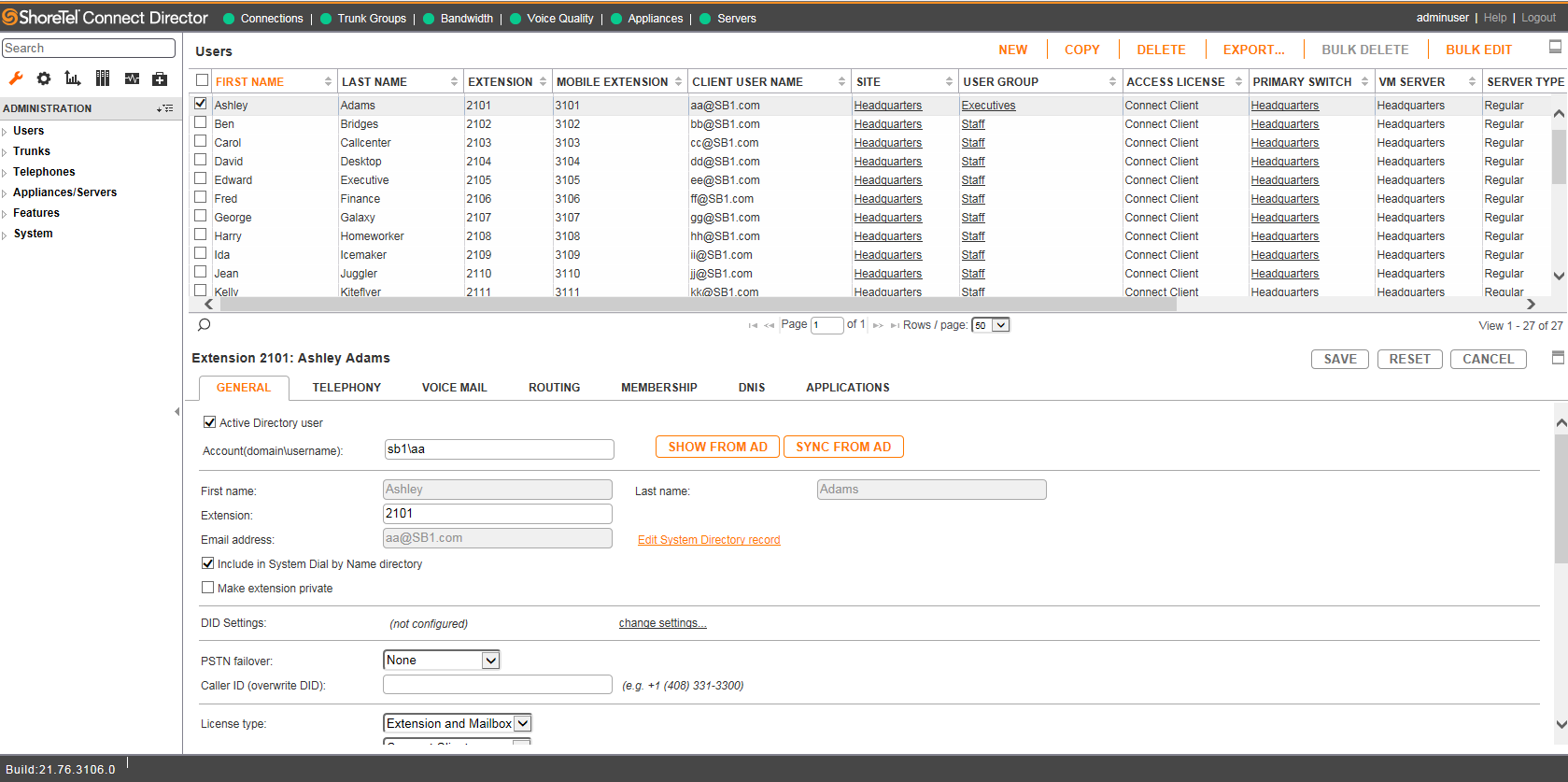This screenshot has width=1568, height=782.
Task: Click into the Caller ID input field
Action: 497,685
